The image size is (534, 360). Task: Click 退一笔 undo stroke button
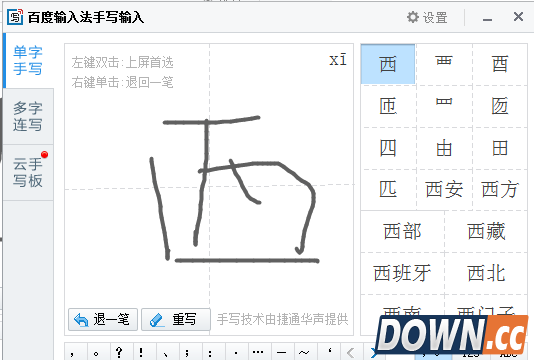point(103,319)
